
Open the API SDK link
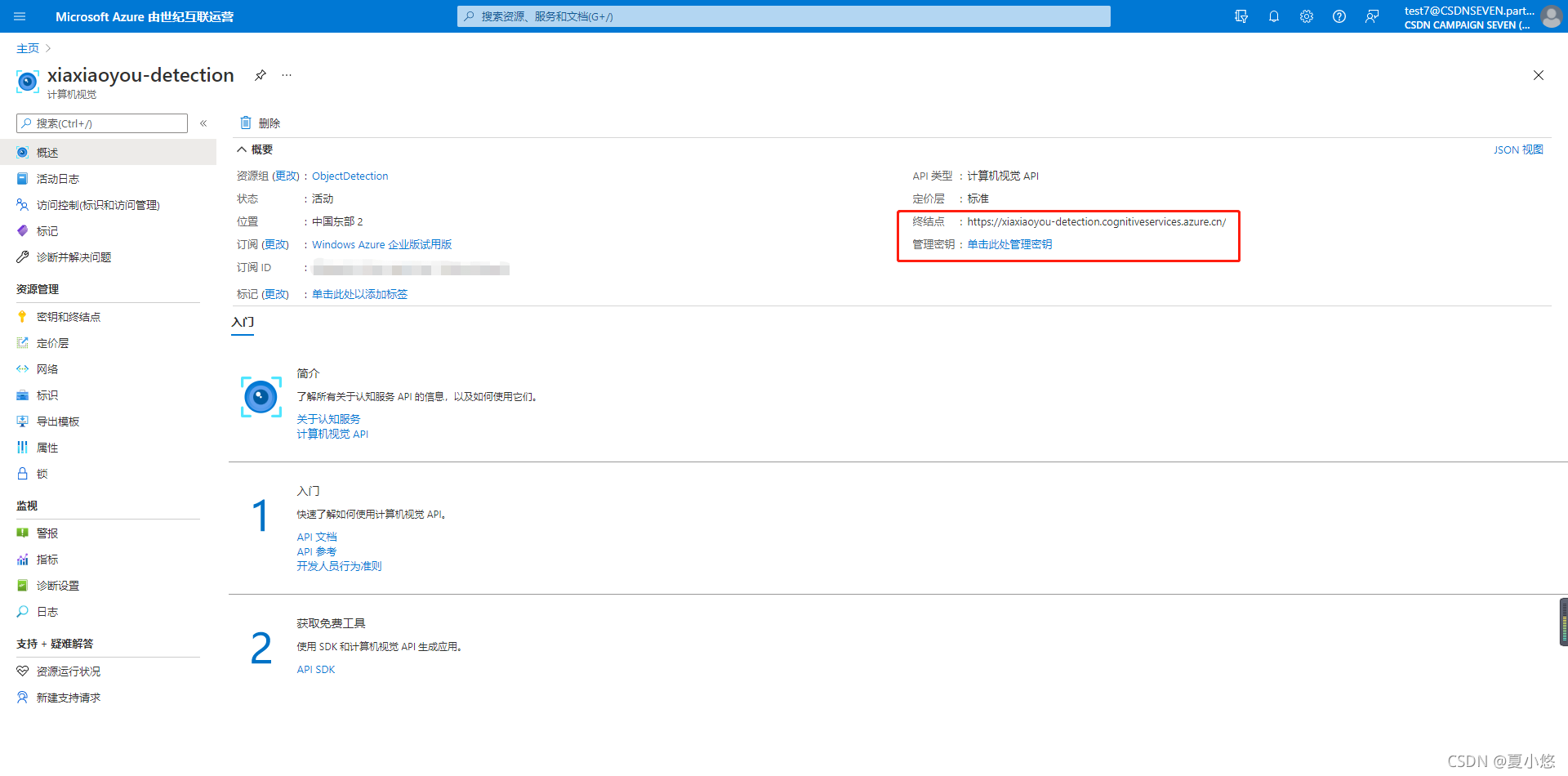[x=316, y=670]
